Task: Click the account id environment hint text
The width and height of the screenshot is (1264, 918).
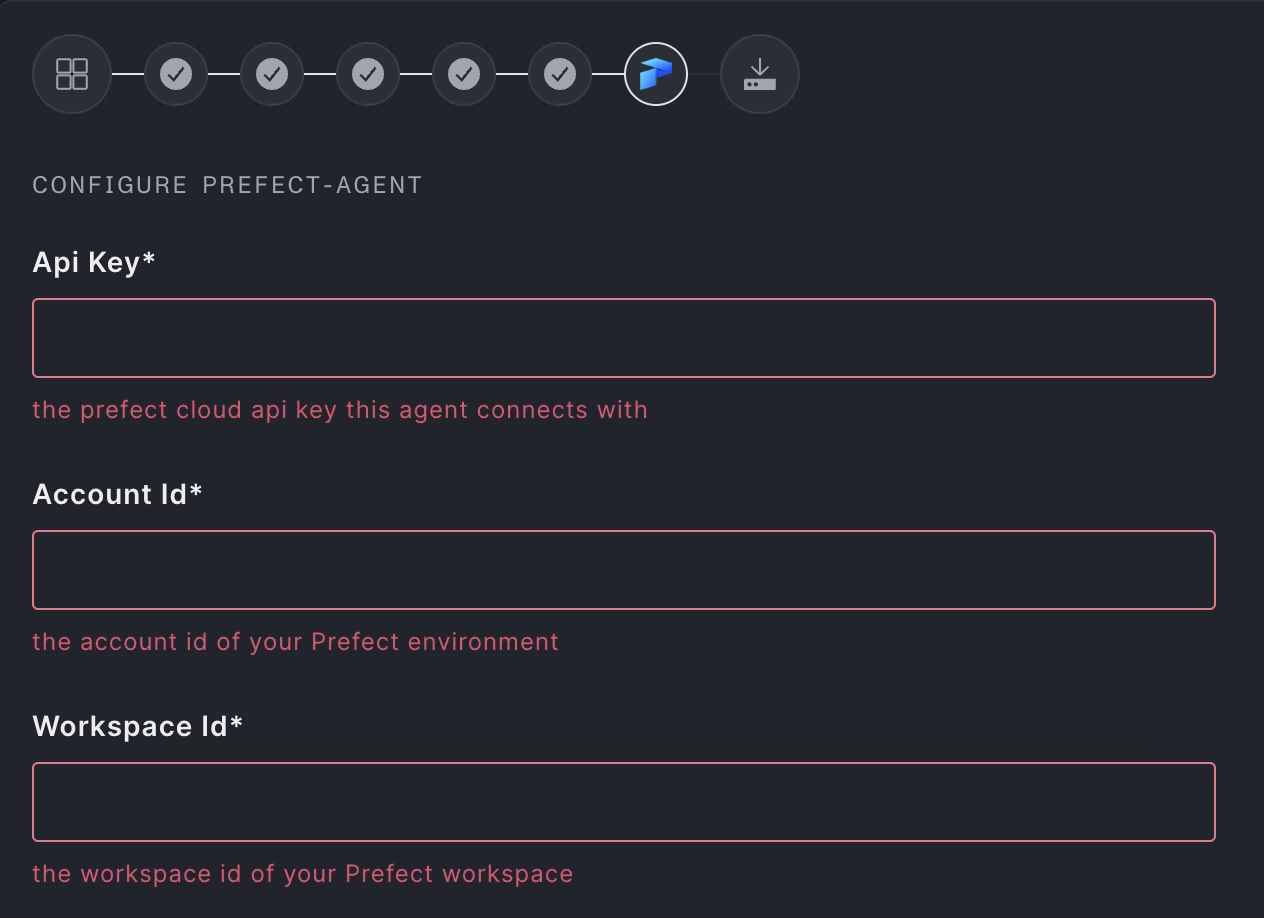Action: tap(296, 642)
